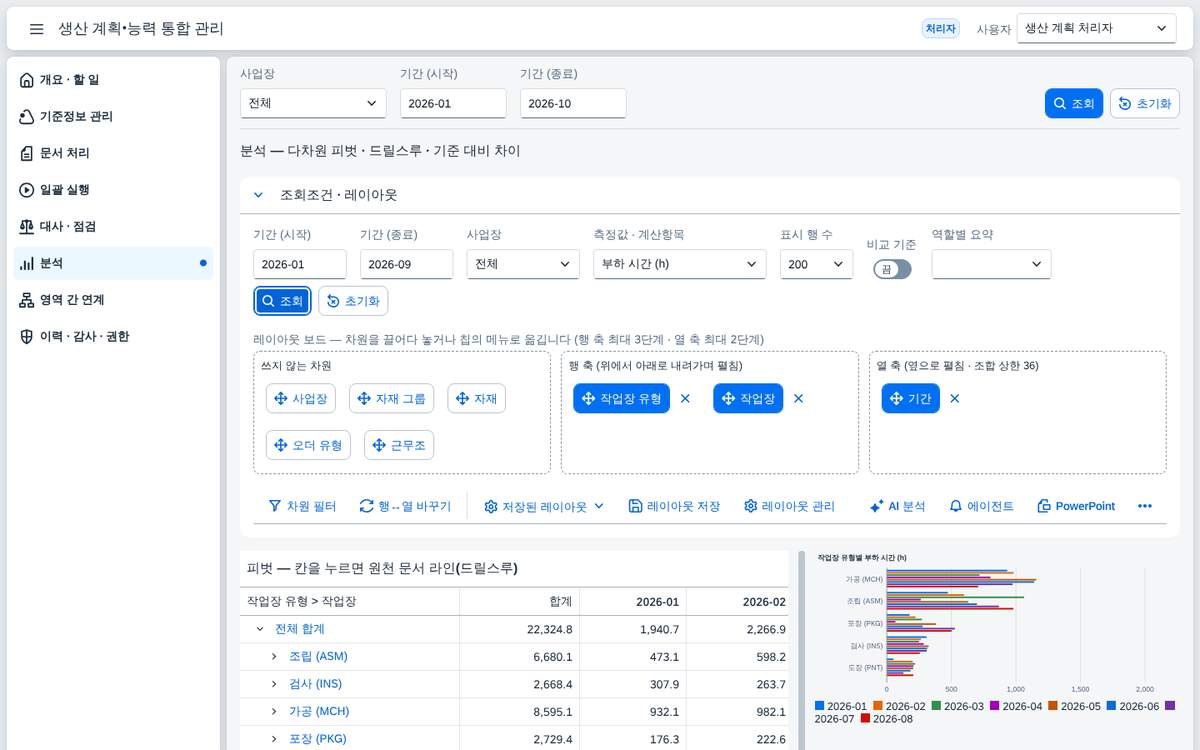This screenshot has width=1200, height=750.
Task: Launch AI 분석 sparkle tool
Action: [897, 506]
